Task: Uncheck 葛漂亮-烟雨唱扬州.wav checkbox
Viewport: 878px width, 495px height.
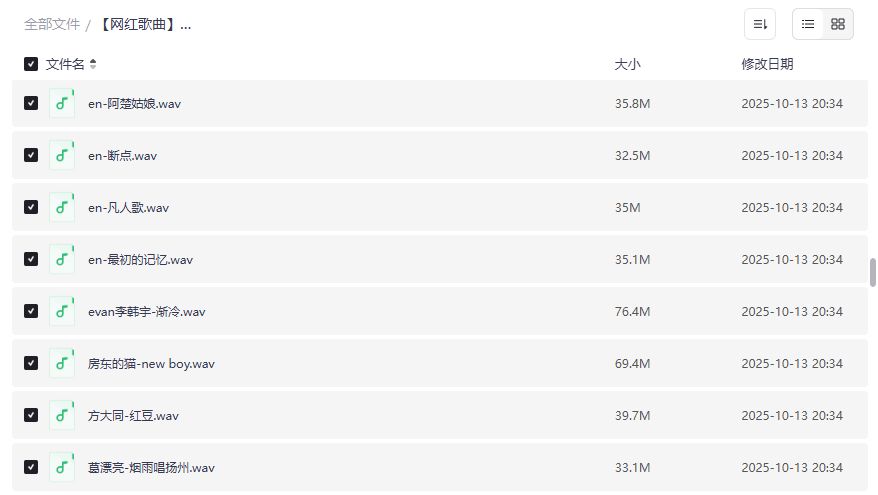Action: 31,467
